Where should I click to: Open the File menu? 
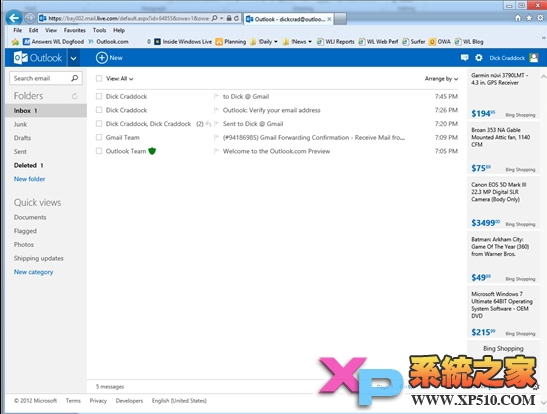pos(17,30)
